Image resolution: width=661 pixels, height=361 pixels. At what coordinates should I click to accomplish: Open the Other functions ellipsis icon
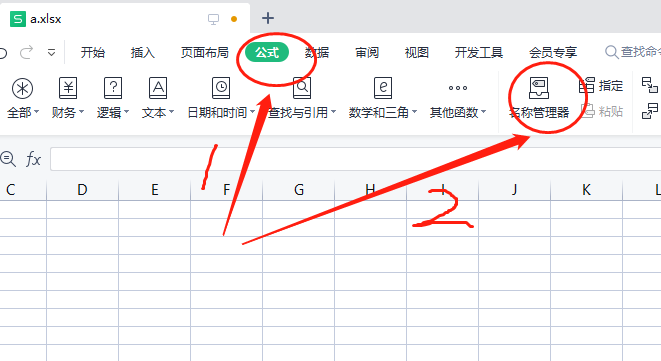pyautogui.click(x=458, y=88)
